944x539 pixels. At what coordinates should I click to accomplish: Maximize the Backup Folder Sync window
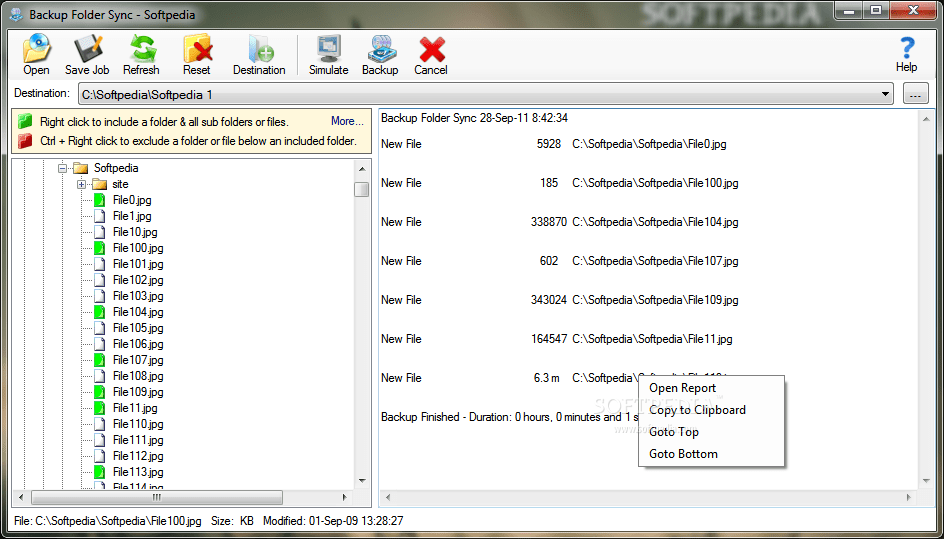coord(876,10)
